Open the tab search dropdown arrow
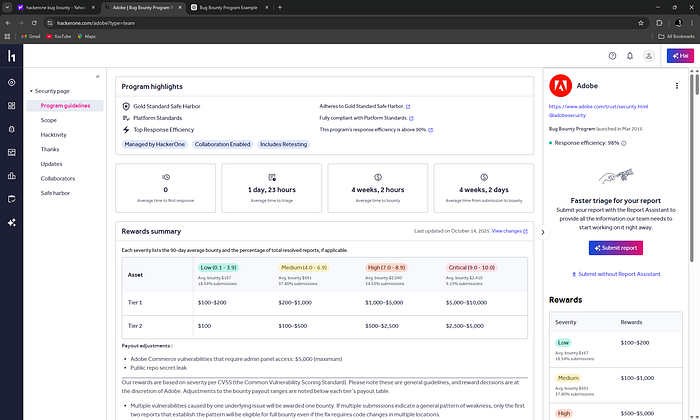This screenshot has width=700, height=420. (7, 8)
